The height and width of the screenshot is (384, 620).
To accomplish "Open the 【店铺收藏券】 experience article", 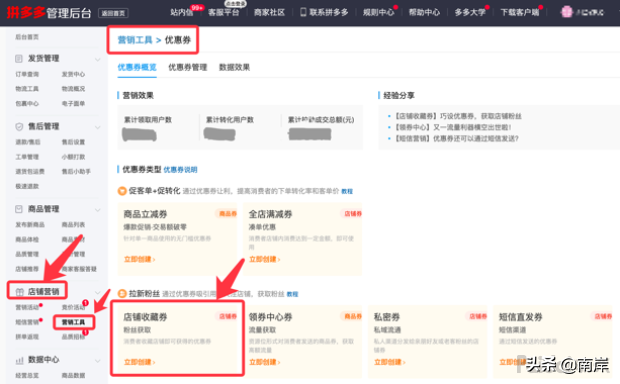I will [x=458, y=116].
